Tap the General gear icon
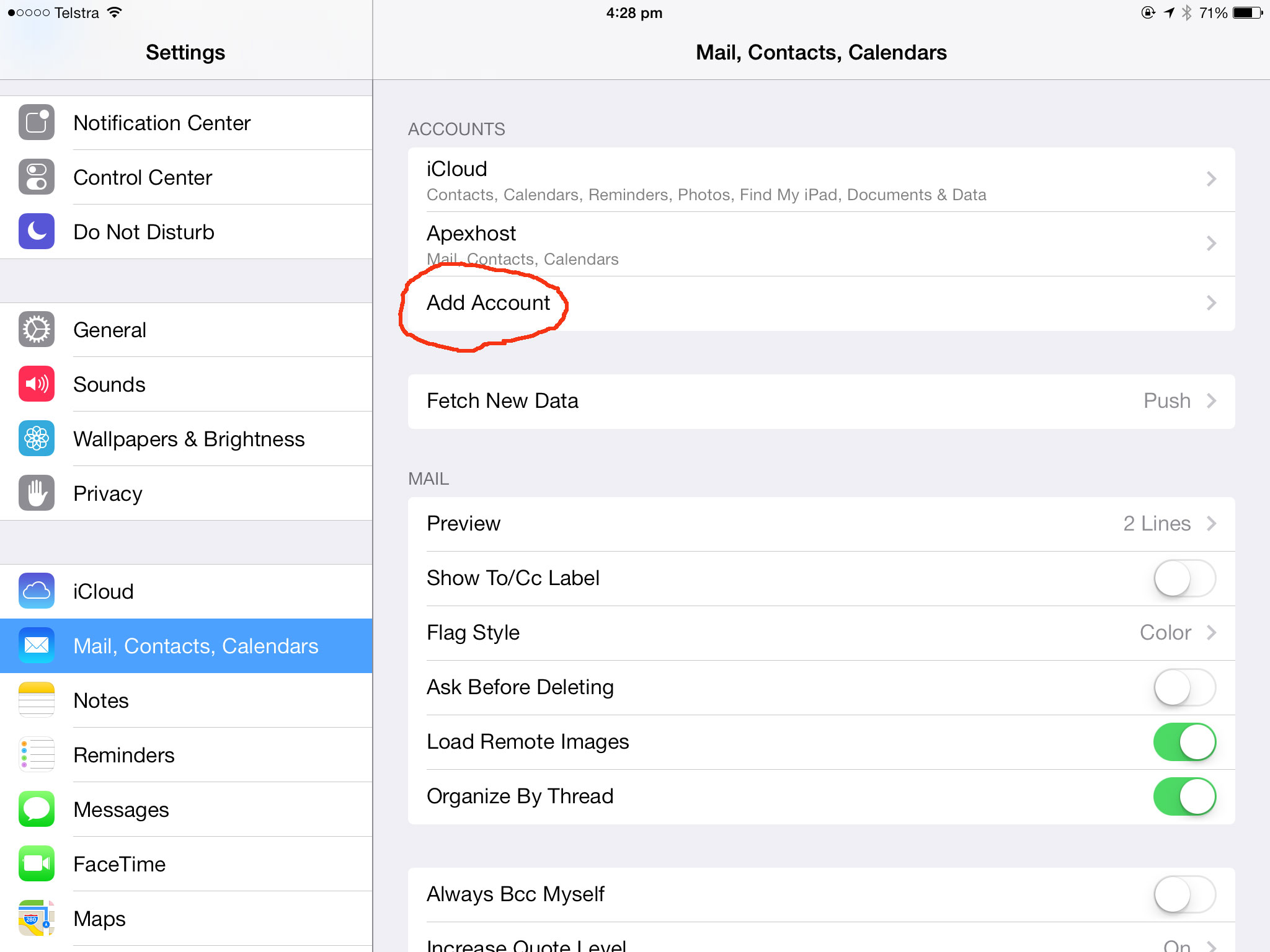The image size is (1270, 952). [x=37, y=329]
